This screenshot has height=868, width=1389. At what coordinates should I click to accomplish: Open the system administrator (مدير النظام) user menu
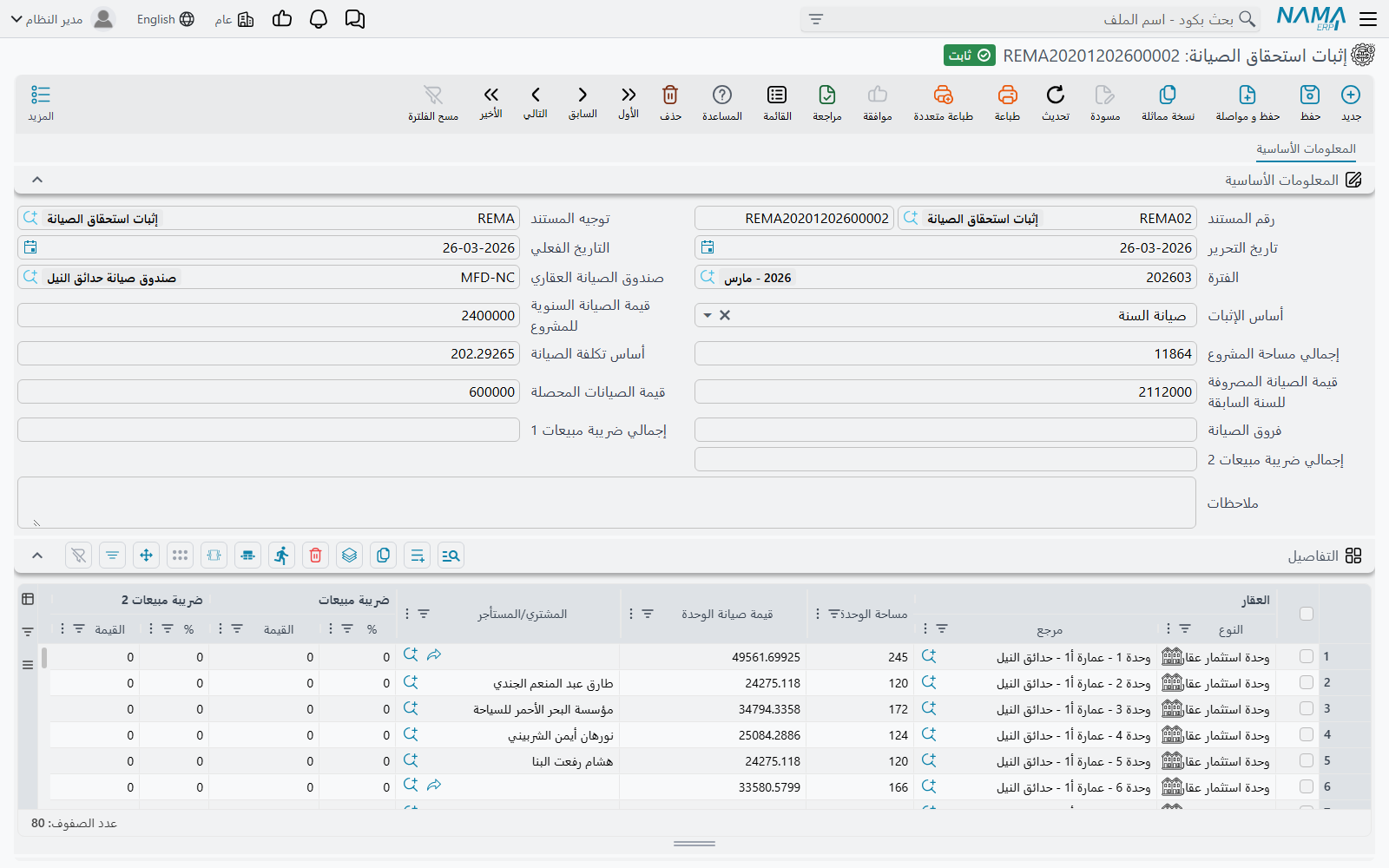62,19
